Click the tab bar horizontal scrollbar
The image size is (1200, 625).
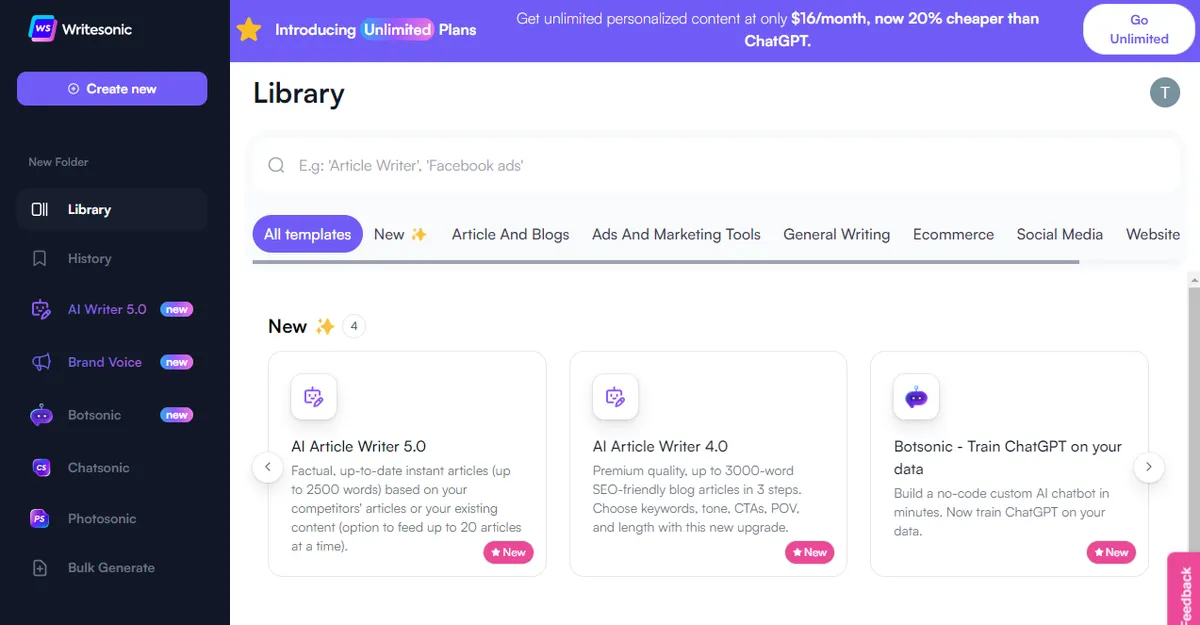[666, 262]
